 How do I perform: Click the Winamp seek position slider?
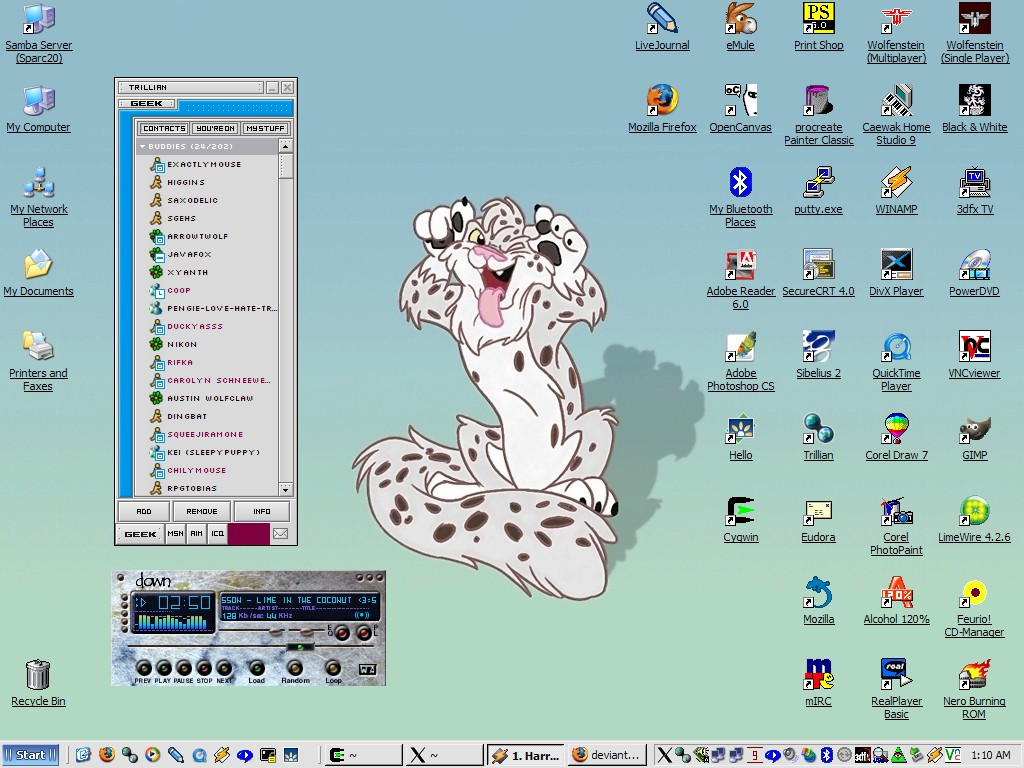click(300, 647)
